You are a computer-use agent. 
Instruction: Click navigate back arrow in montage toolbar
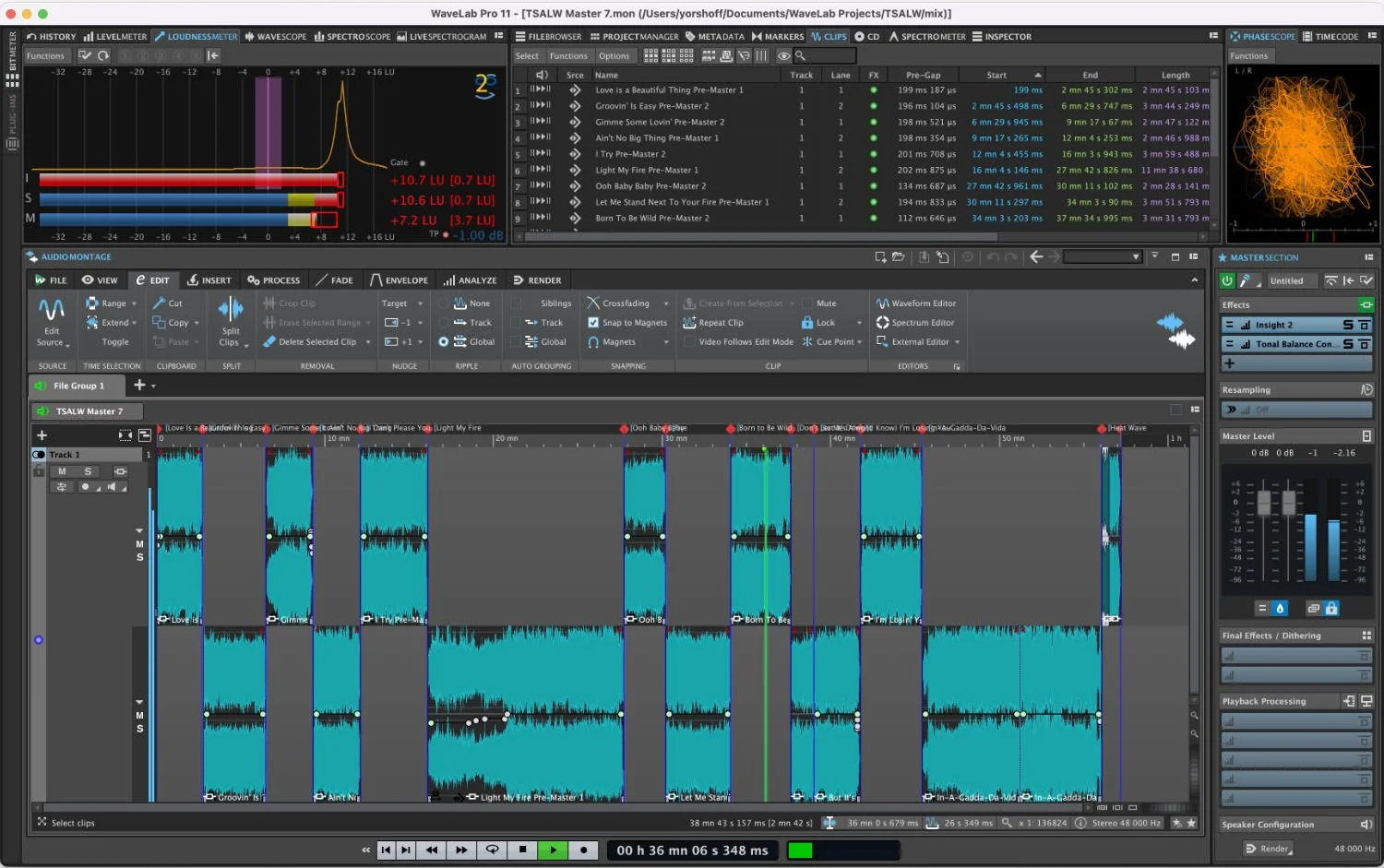point(1036,257)
